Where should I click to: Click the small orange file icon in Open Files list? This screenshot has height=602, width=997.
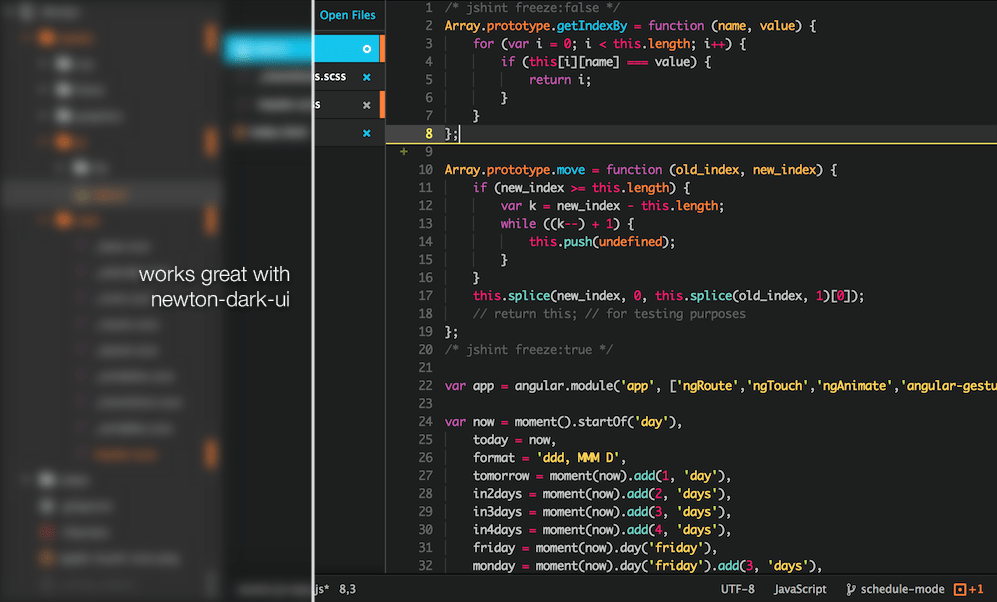tap(240, 131)
